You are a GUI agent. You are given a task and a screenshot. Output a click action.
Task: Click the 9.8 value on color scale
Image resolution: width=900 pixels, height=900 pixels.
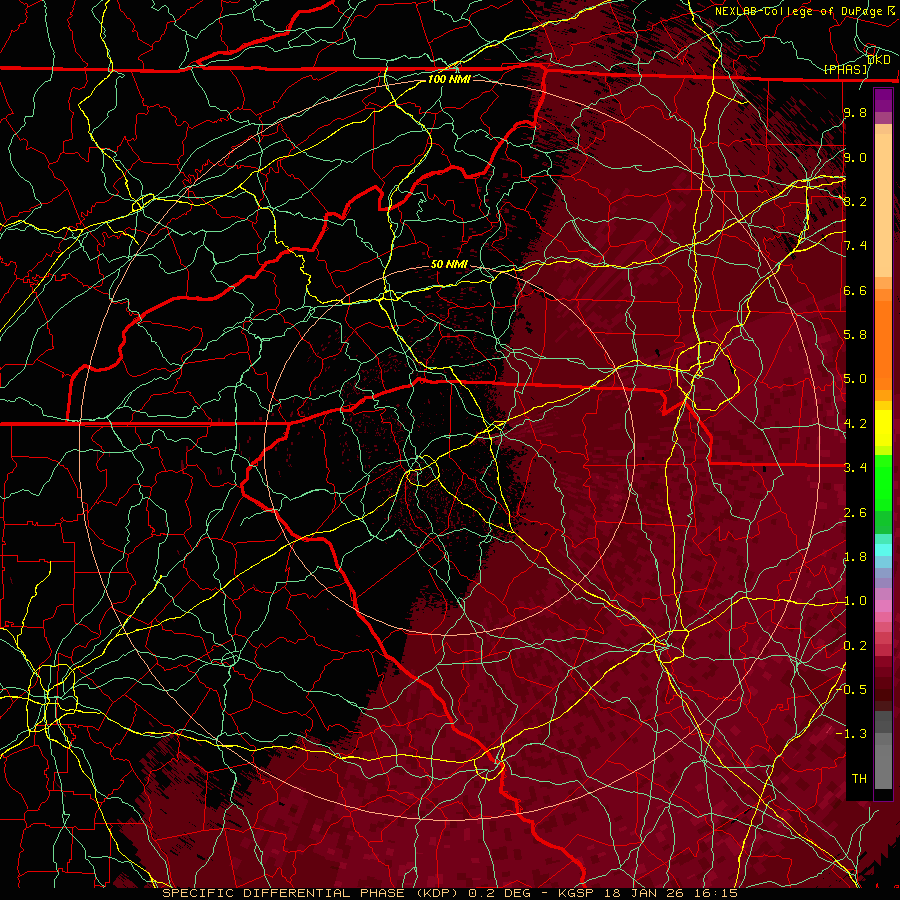[855, 113]
